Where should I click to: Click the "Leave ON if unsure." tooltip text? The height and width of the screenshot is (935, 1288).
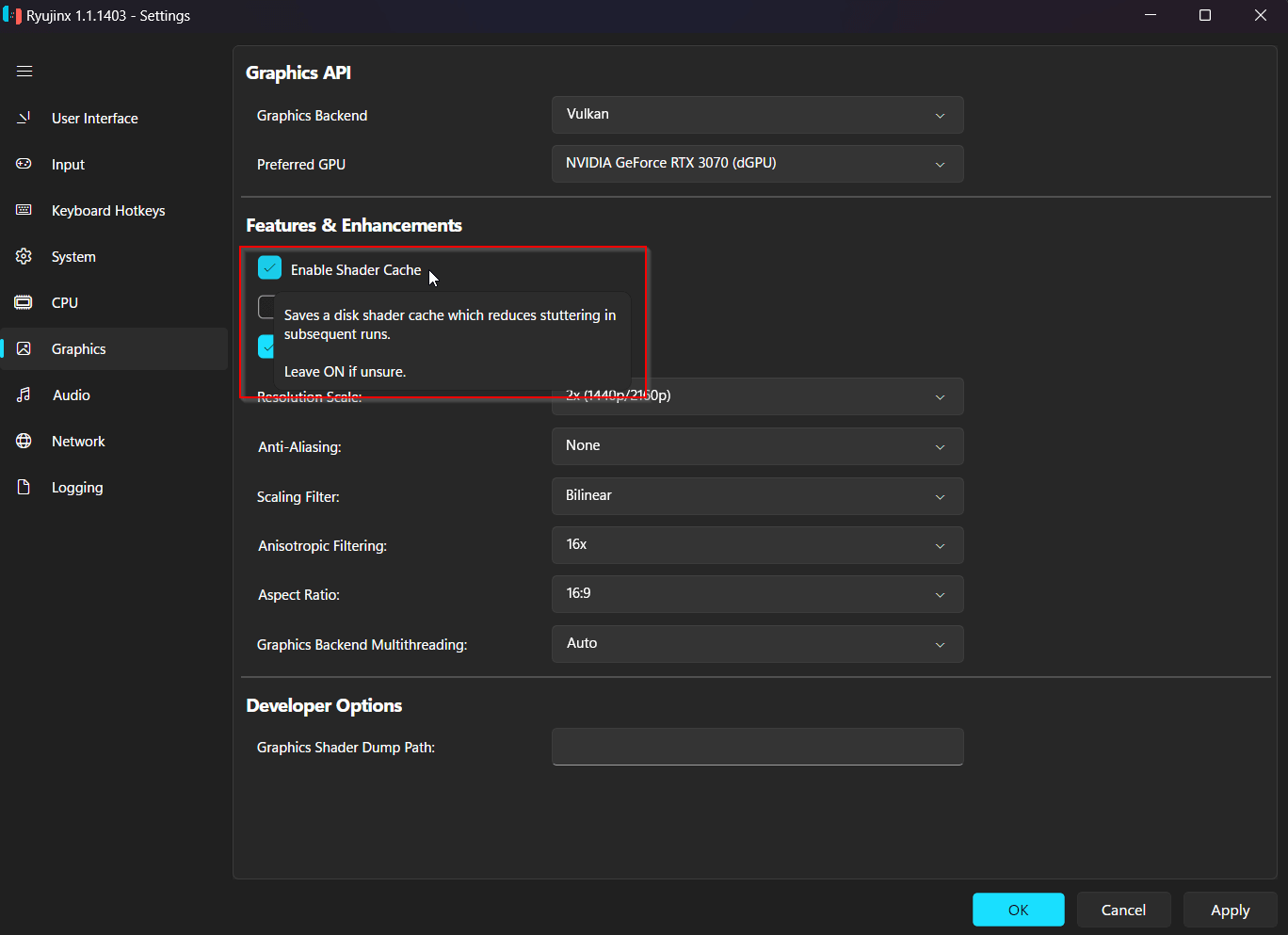coord(345,372)
